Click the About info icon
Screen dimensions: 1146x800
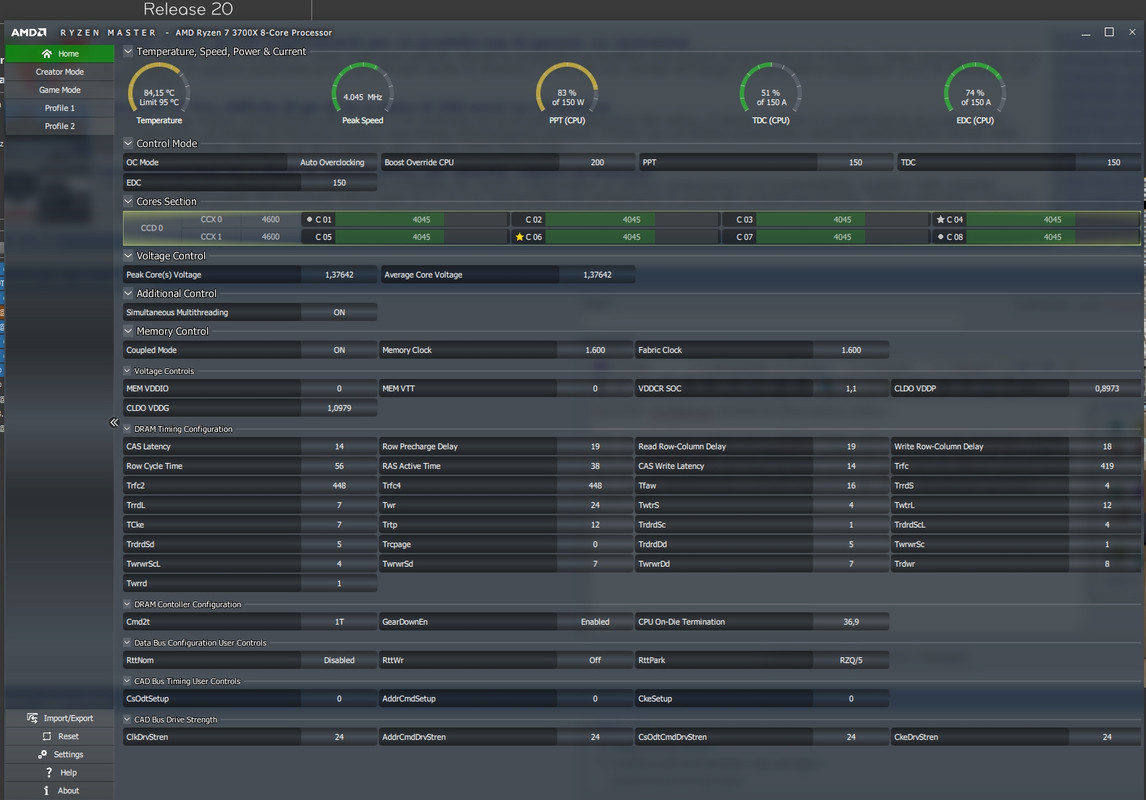click(x=46, y=791)
